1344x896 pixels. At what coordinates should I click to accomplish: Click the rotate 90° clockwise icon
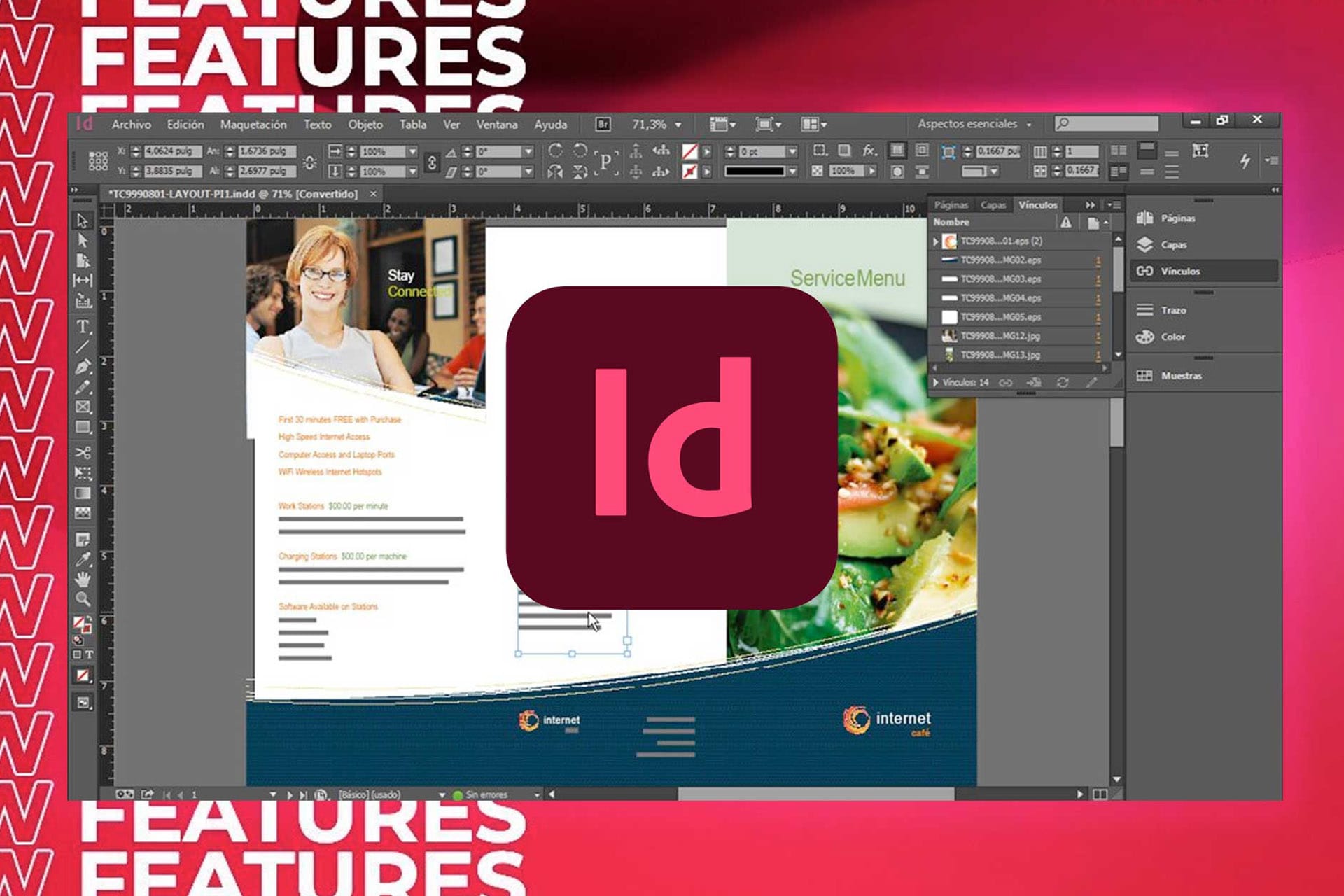(x=555, y=150)
